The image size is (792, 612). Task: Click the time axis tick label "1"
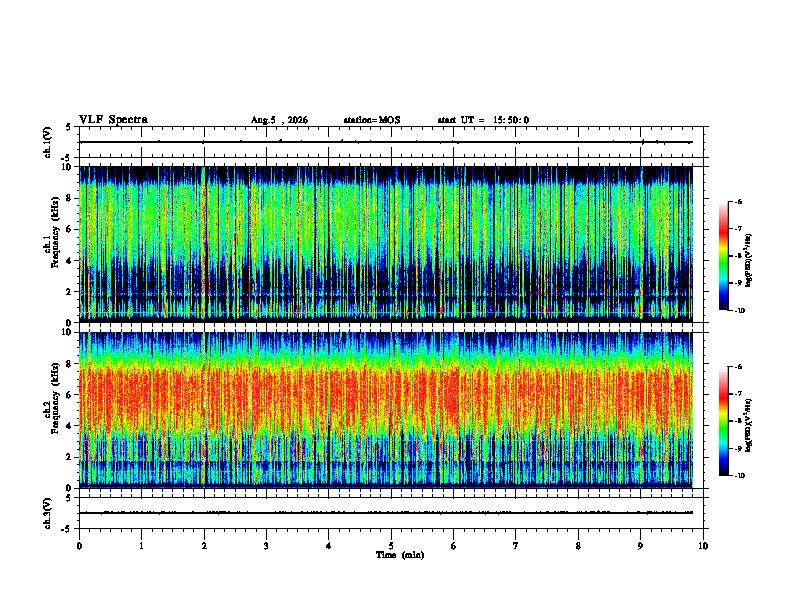[x=141, y=546]
